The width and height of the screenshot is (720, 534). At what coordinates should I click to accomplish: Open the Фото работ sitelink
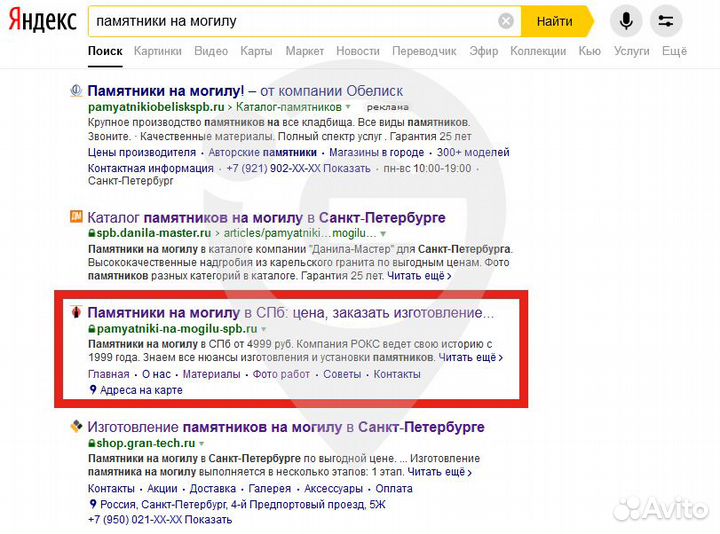pyautogui.click(x=281, y=374)
